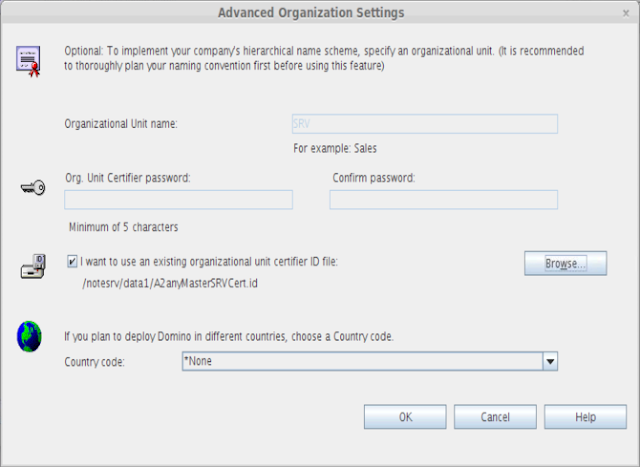640x467 pixels.
Task: Confirm settings with the OK button
Action: pos(405,417)
